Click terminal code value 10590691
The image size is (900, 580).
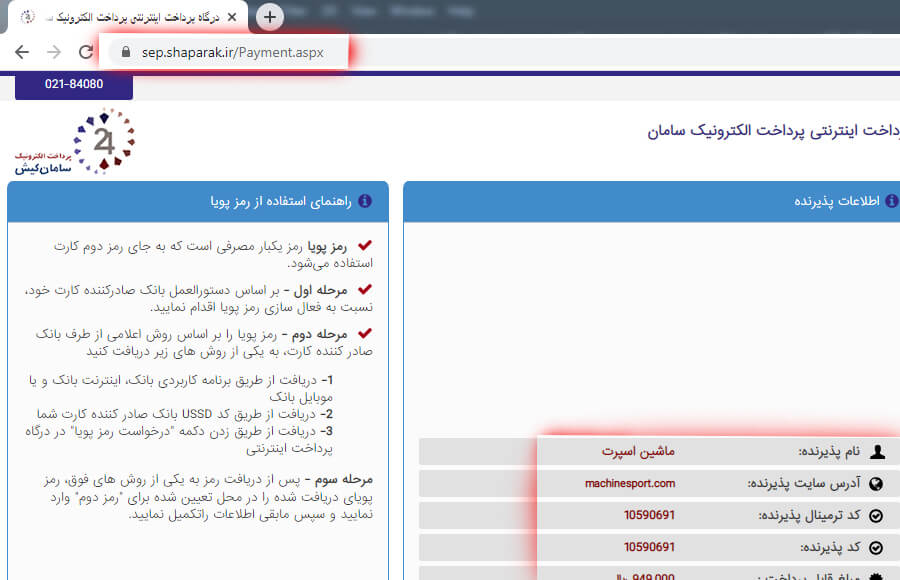(649, 515)
